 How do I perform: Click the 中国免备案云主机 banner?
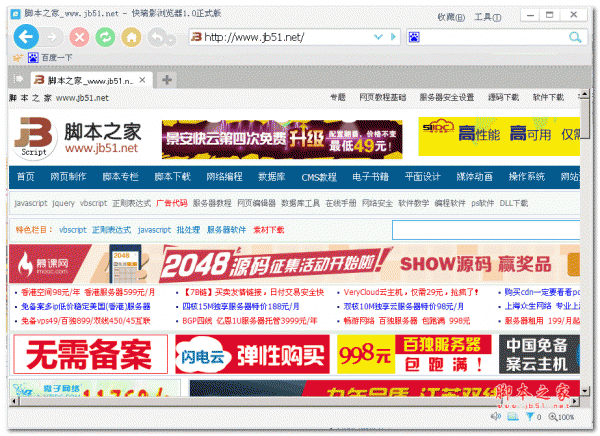[x=540, y=354]
